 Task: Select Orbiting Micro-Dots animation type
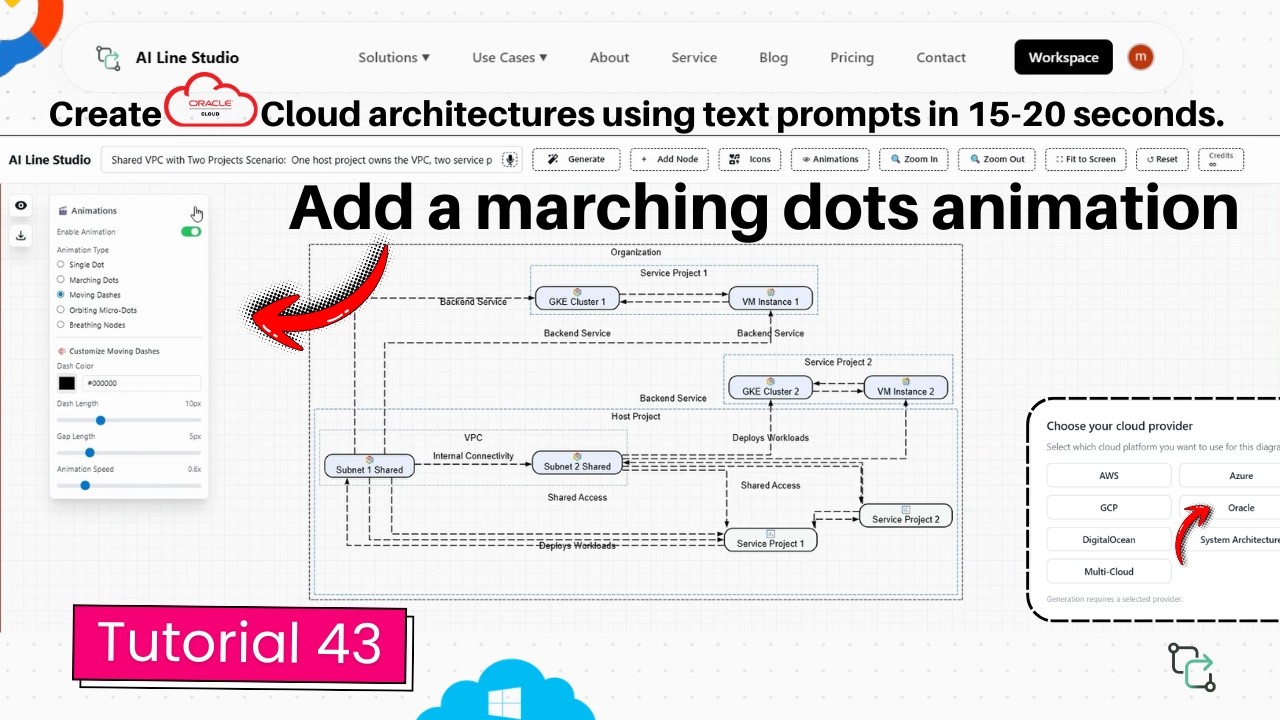click(x=61, y=310)
